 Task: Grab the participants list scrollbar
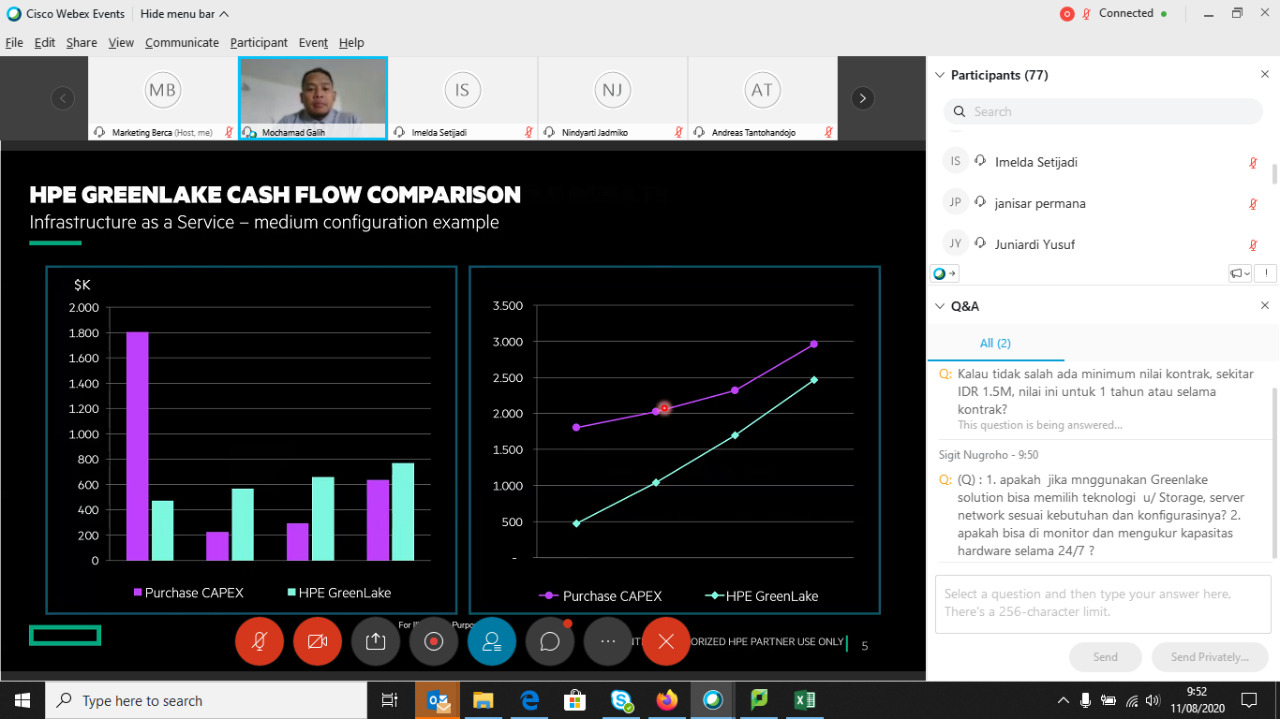[x=1274, y=174]
